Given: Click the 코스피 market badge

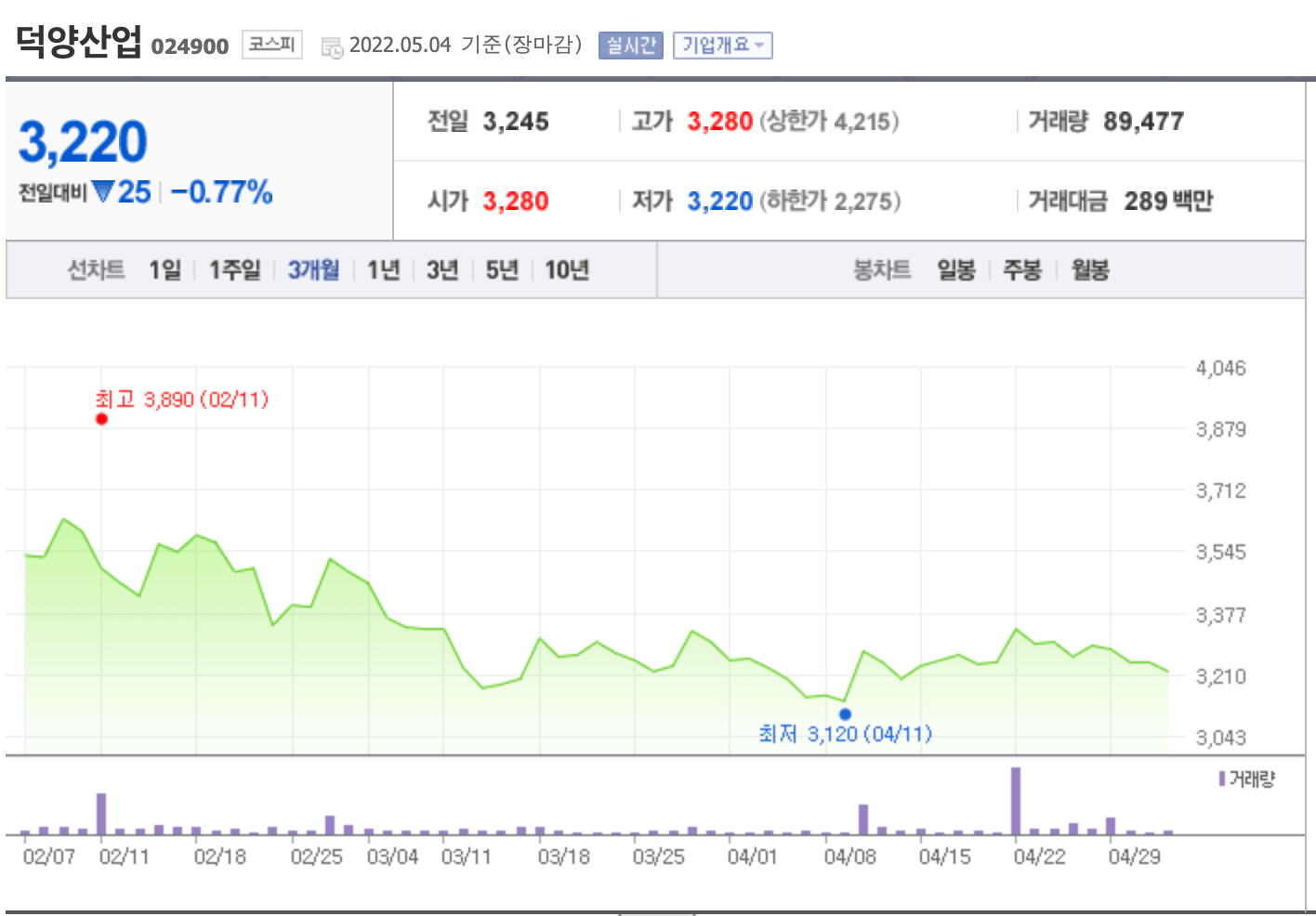Looking at the screenshot, I should [x=272, y=44].
